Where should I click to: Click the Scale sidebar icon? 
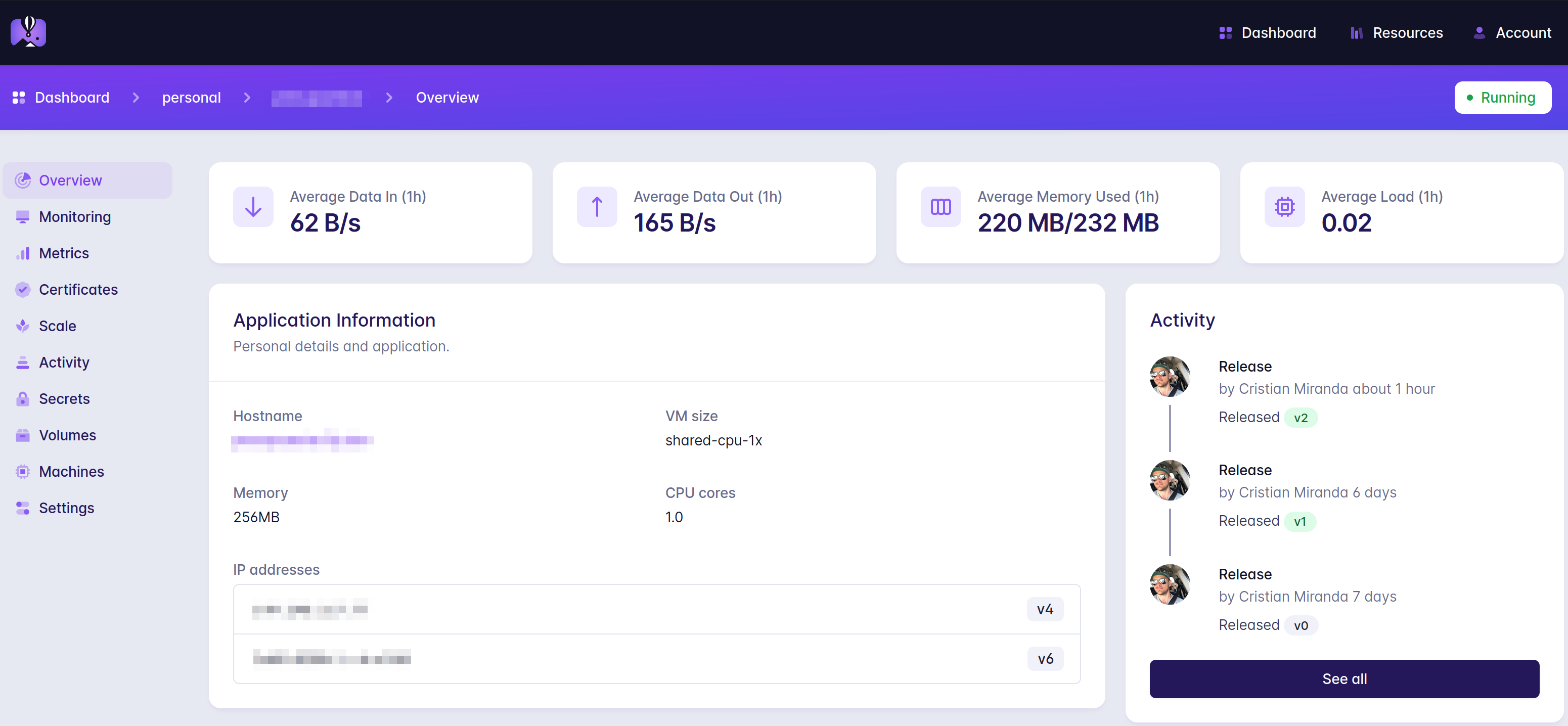pos(22,325)
